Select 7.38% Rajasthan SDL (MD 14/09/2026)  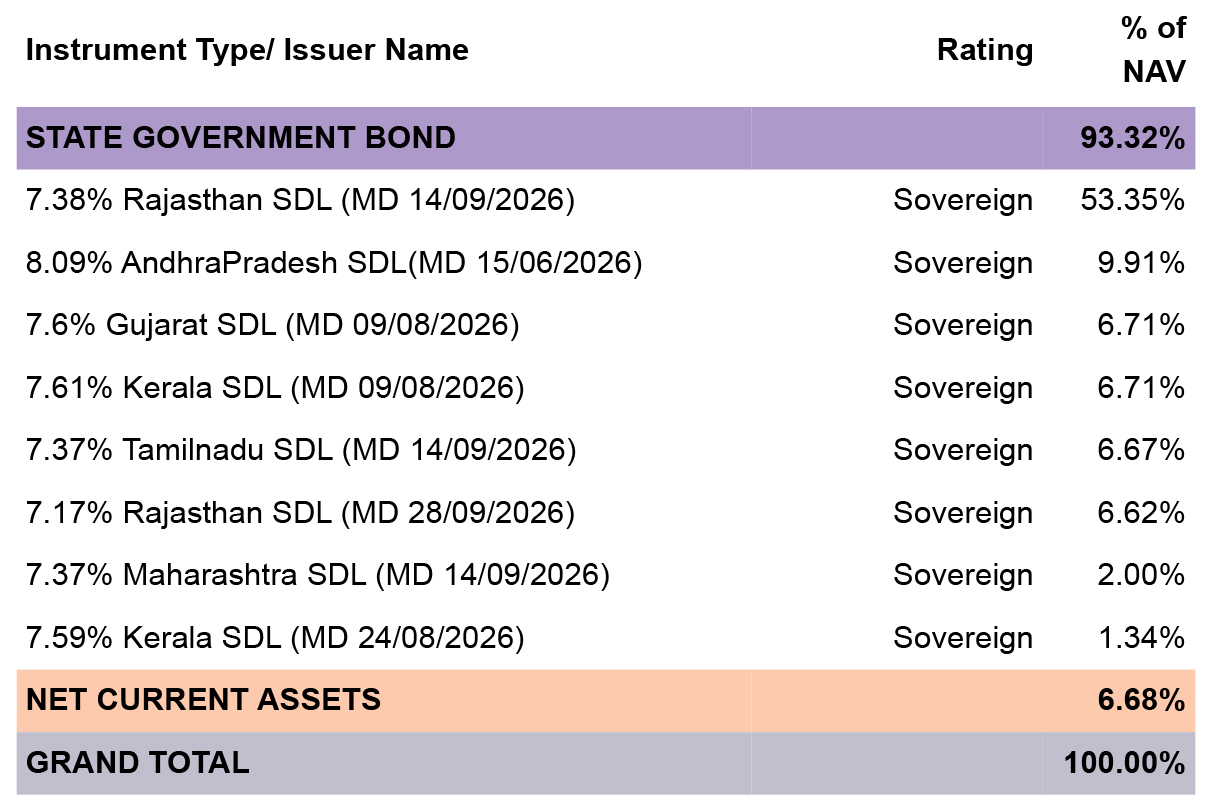coord(300,200)
